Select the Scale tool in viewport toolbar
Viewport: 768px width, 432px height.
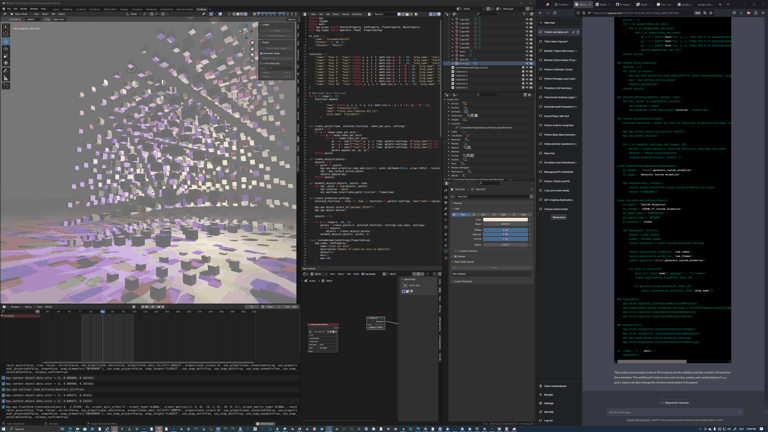(6, 56)
